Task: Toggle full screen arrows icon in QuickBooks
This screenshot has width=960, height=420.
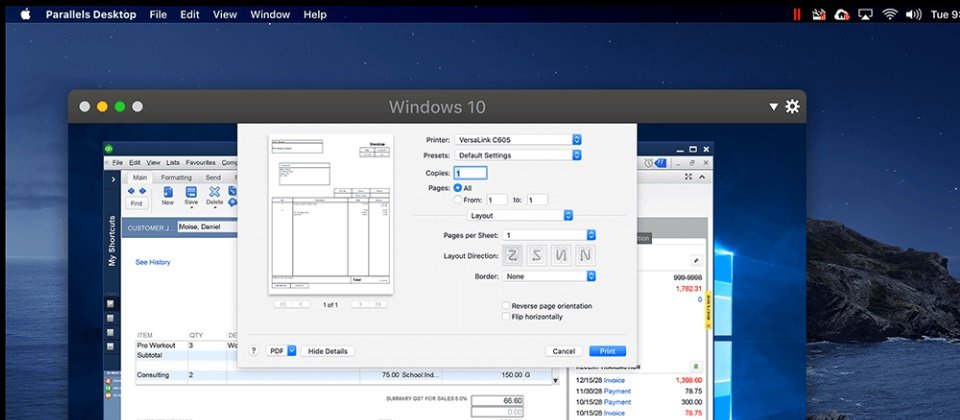Action: click(x=688, y=177)
